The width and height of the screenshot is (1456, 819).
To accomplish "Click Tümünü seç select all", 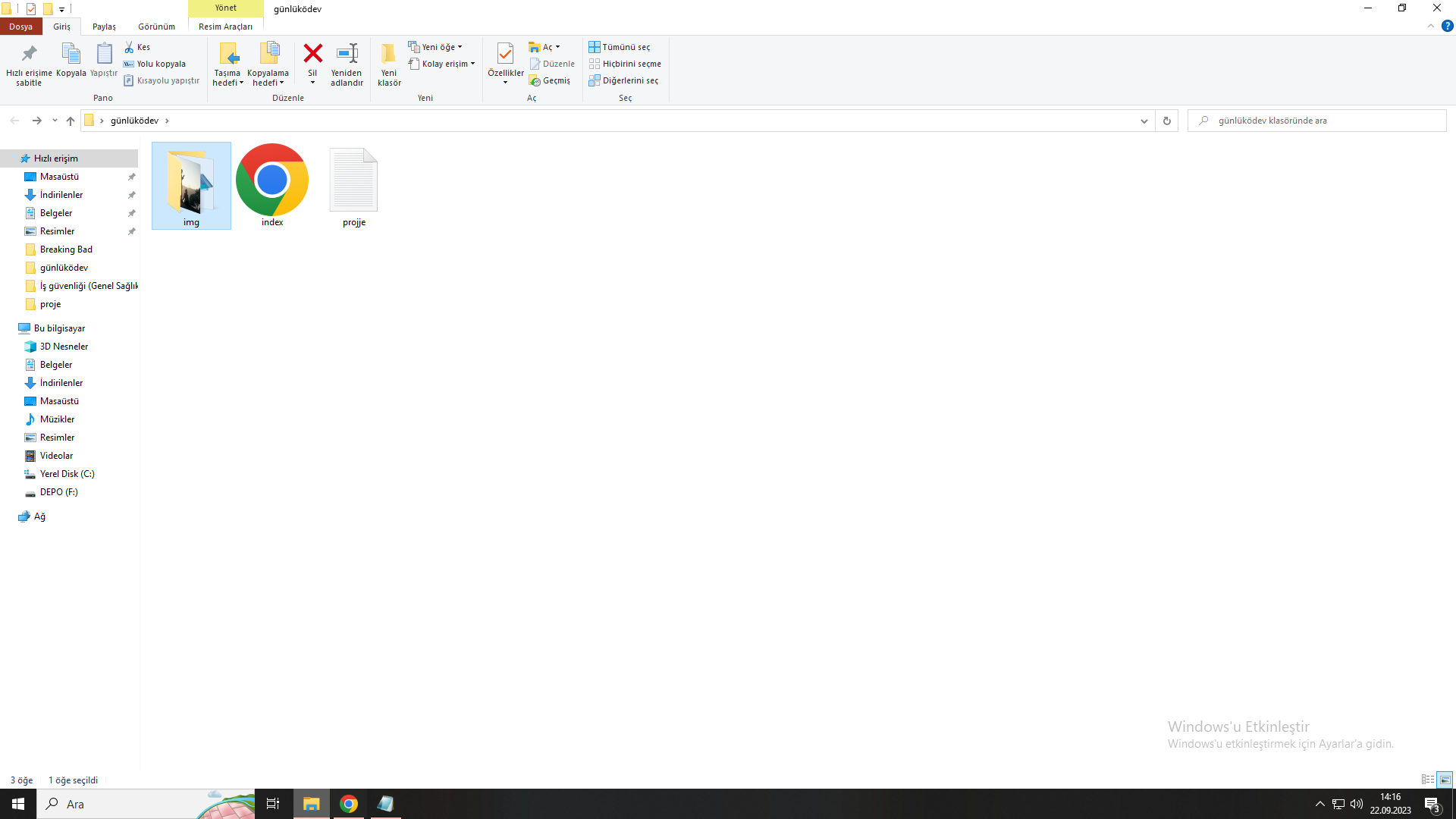I will [x=620, y=47].
